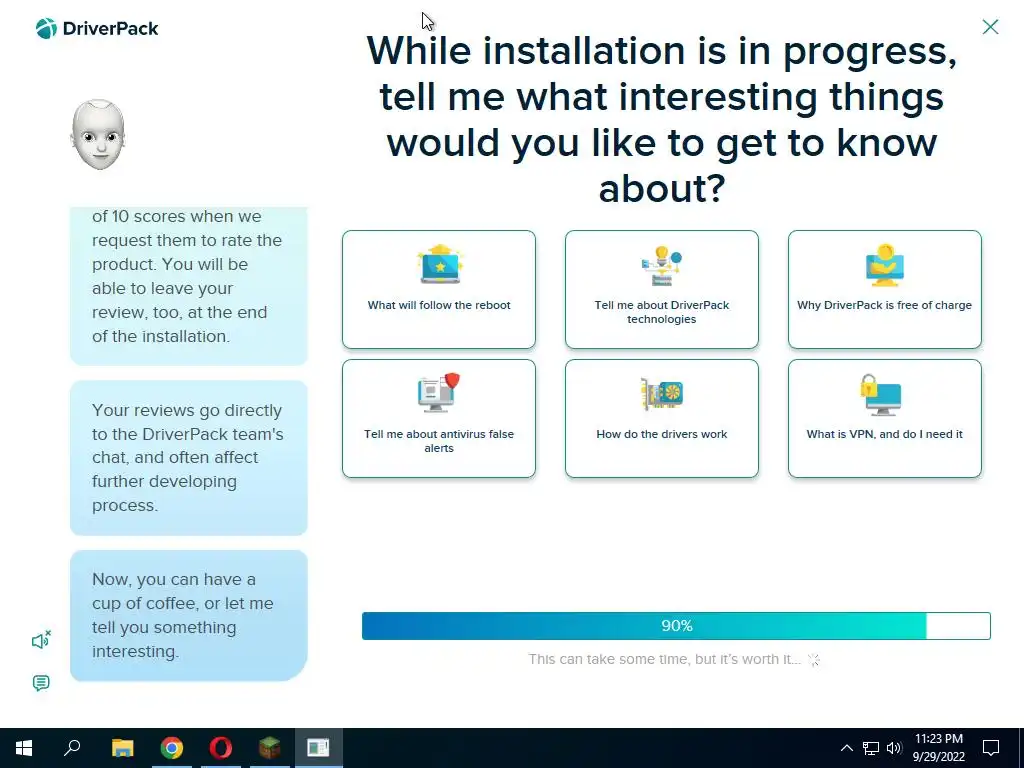1024x768 pixels.
Task: Click the DriverPack logo
Action: tap(97, 29)
